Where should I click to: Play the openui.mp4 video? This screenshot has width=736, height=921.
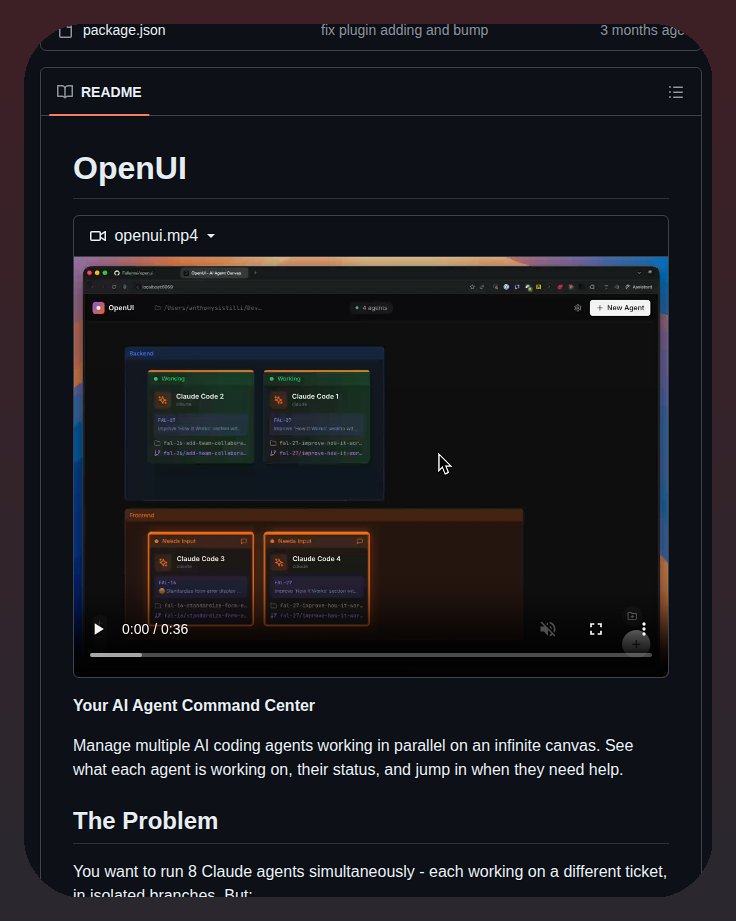click(99, 629)
